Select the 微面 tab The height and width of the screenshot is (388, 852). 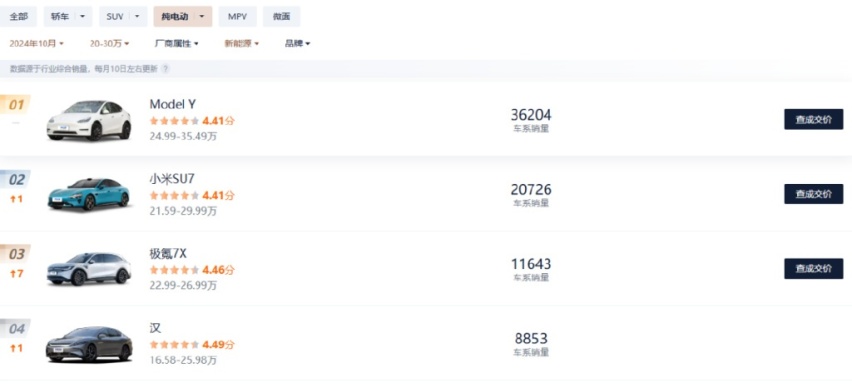click(x=281, y=17)
